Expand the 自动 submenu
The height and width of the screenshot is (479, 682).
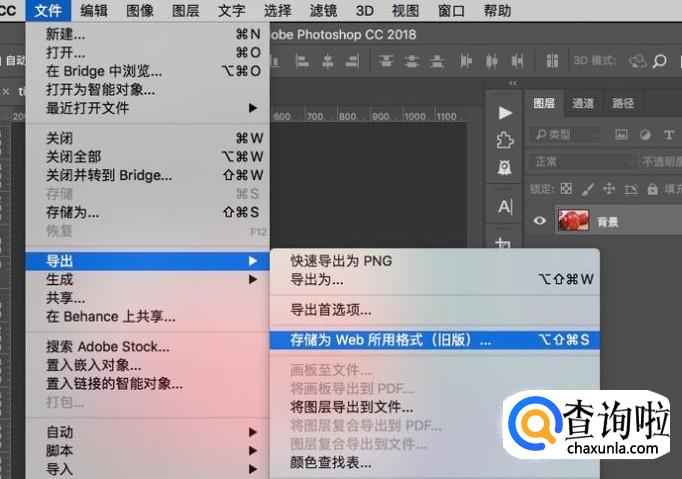tap(148, 432)
